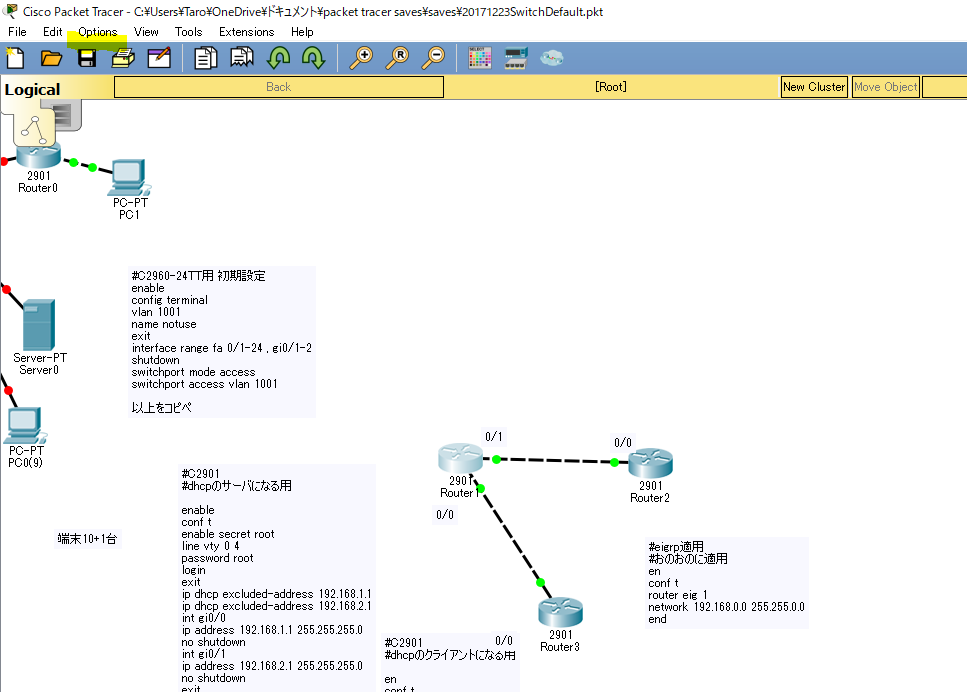Navigate to the Root view
Viewport: 967px width, 692px height.
[x=609, y=87]
